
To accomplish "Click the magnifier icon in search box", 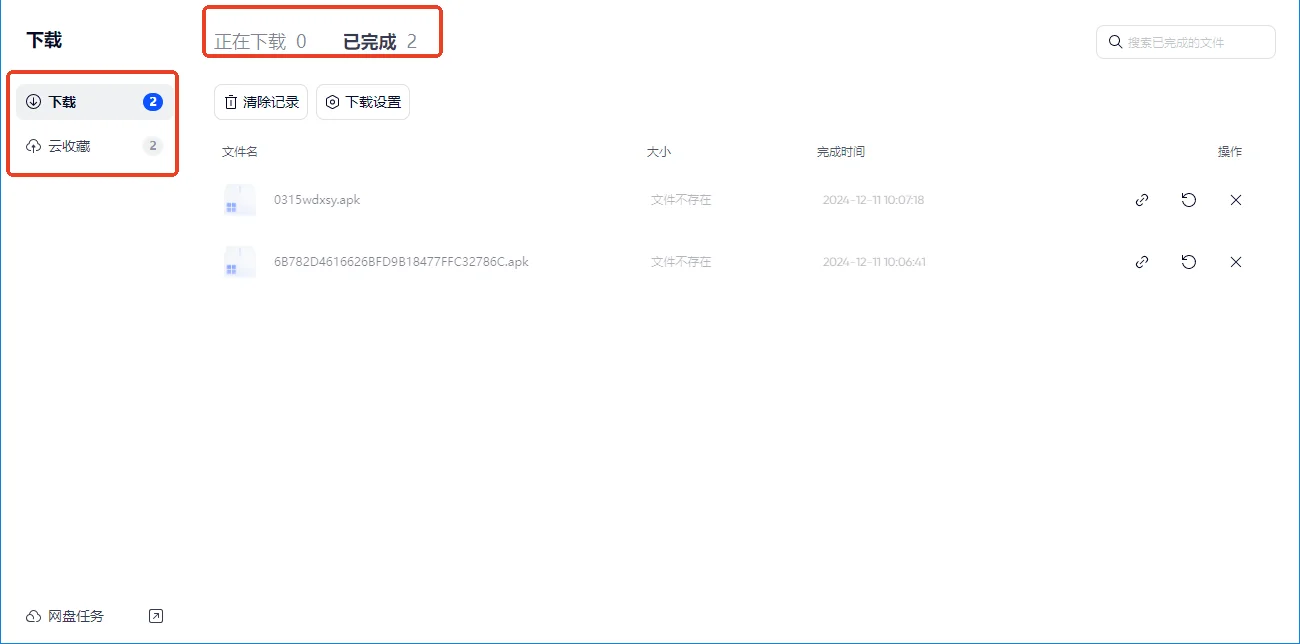I will (1115, 42).
